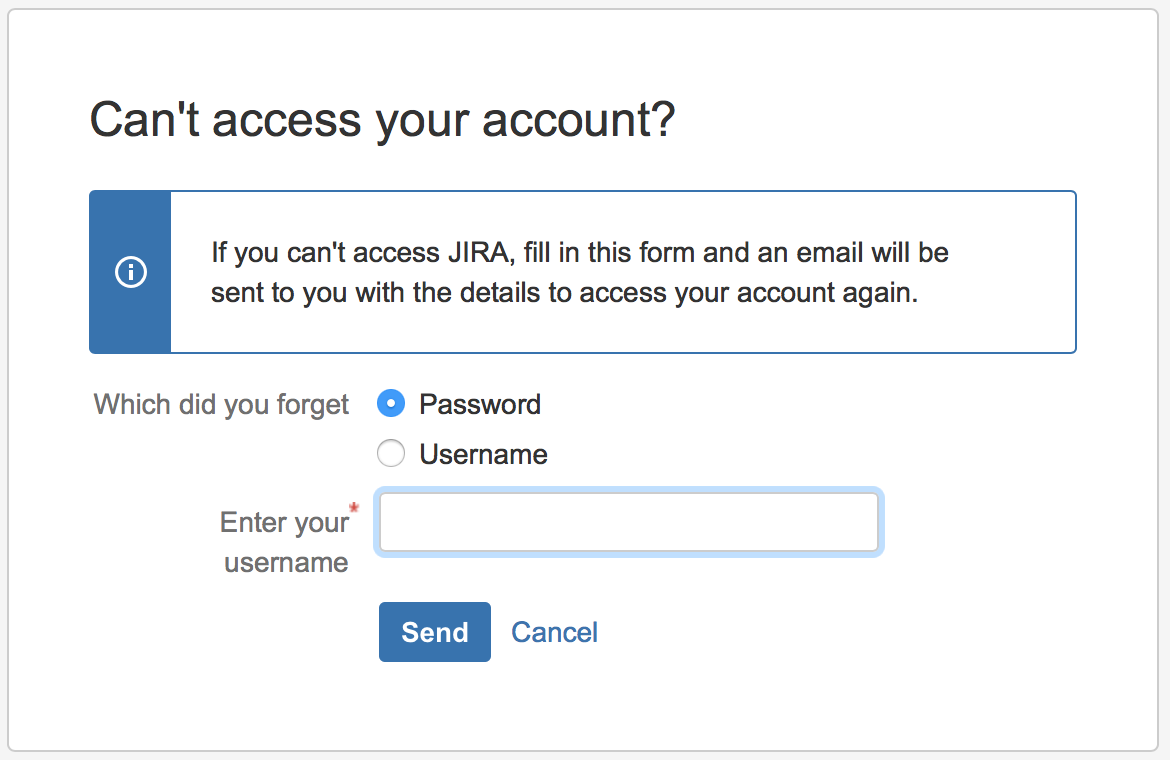Click the "username" word in the field label
The image size is (1170, 760).
click(287, 562)
